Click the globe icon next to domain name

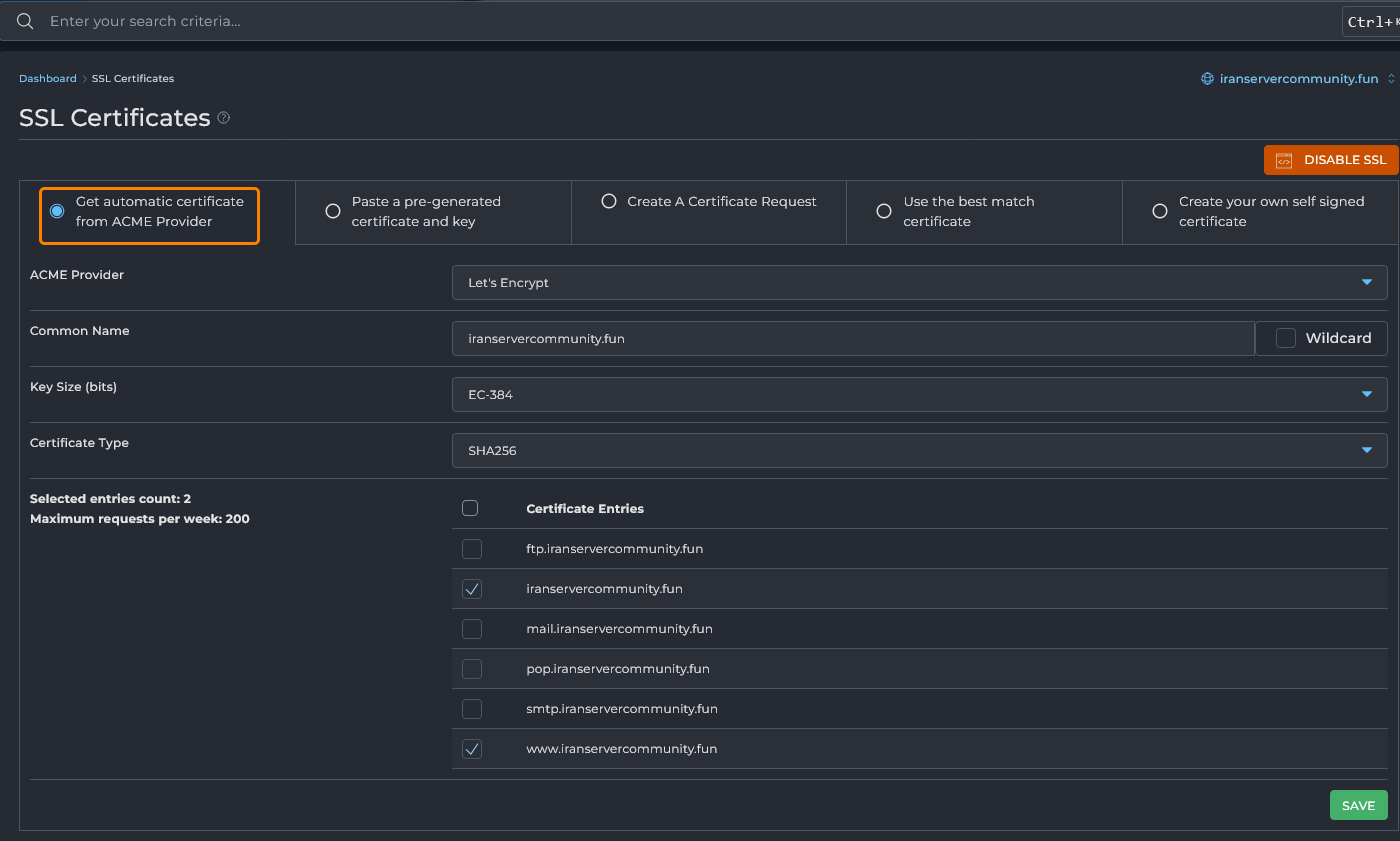1207,79
